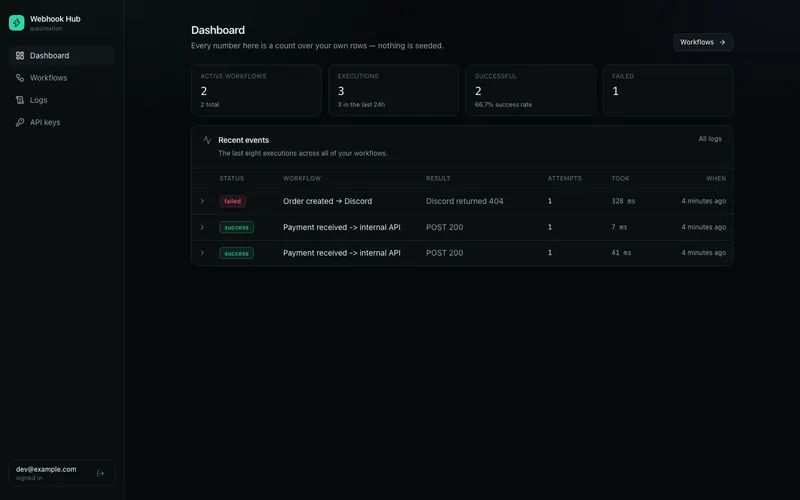Click the Active Workflows stat card
Screen dimensions: 800x500
click(x=256, y=90)
